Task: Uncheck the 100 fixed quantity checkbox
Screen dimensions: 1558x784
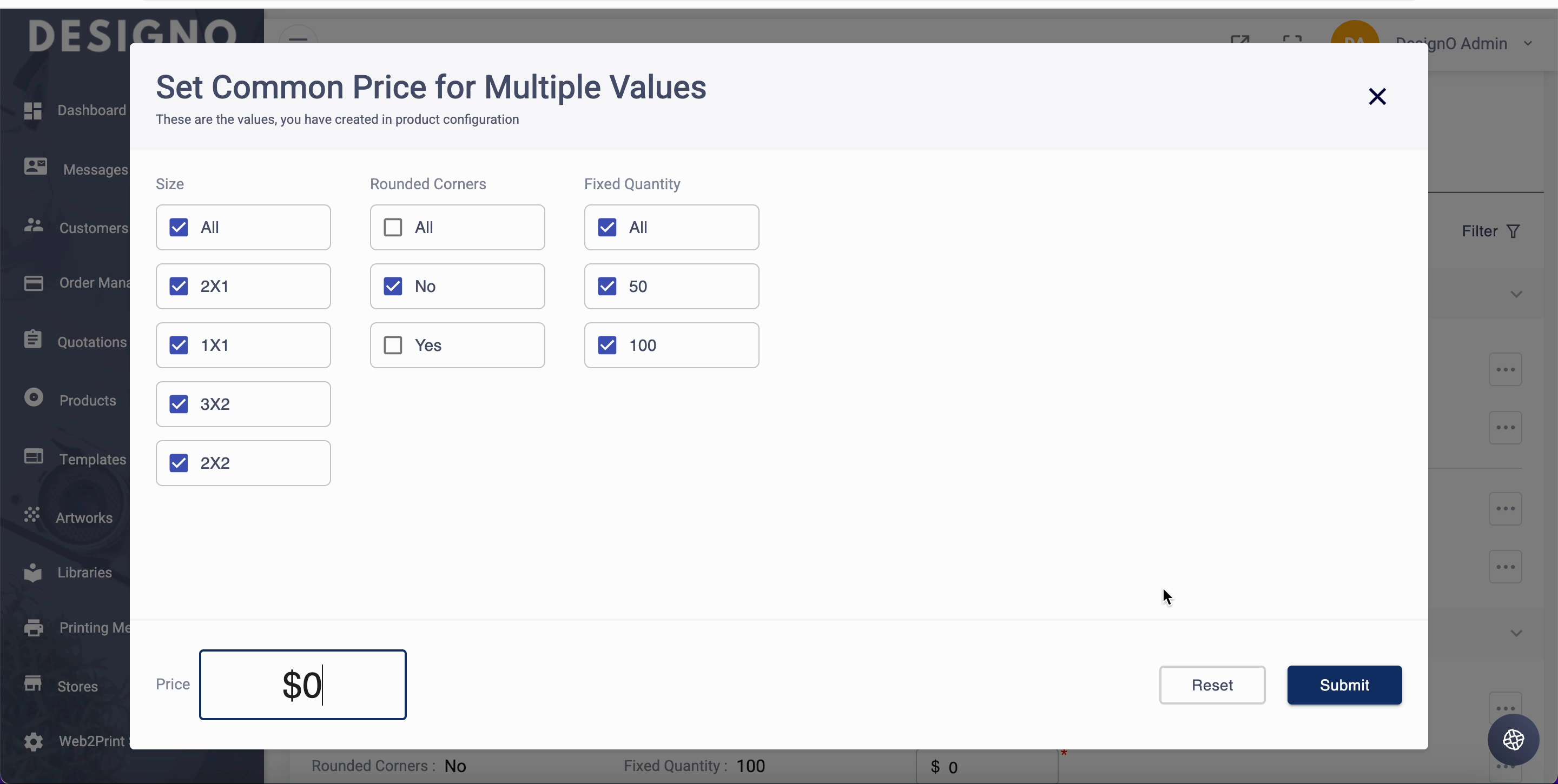Action: (x=607, y=345)
